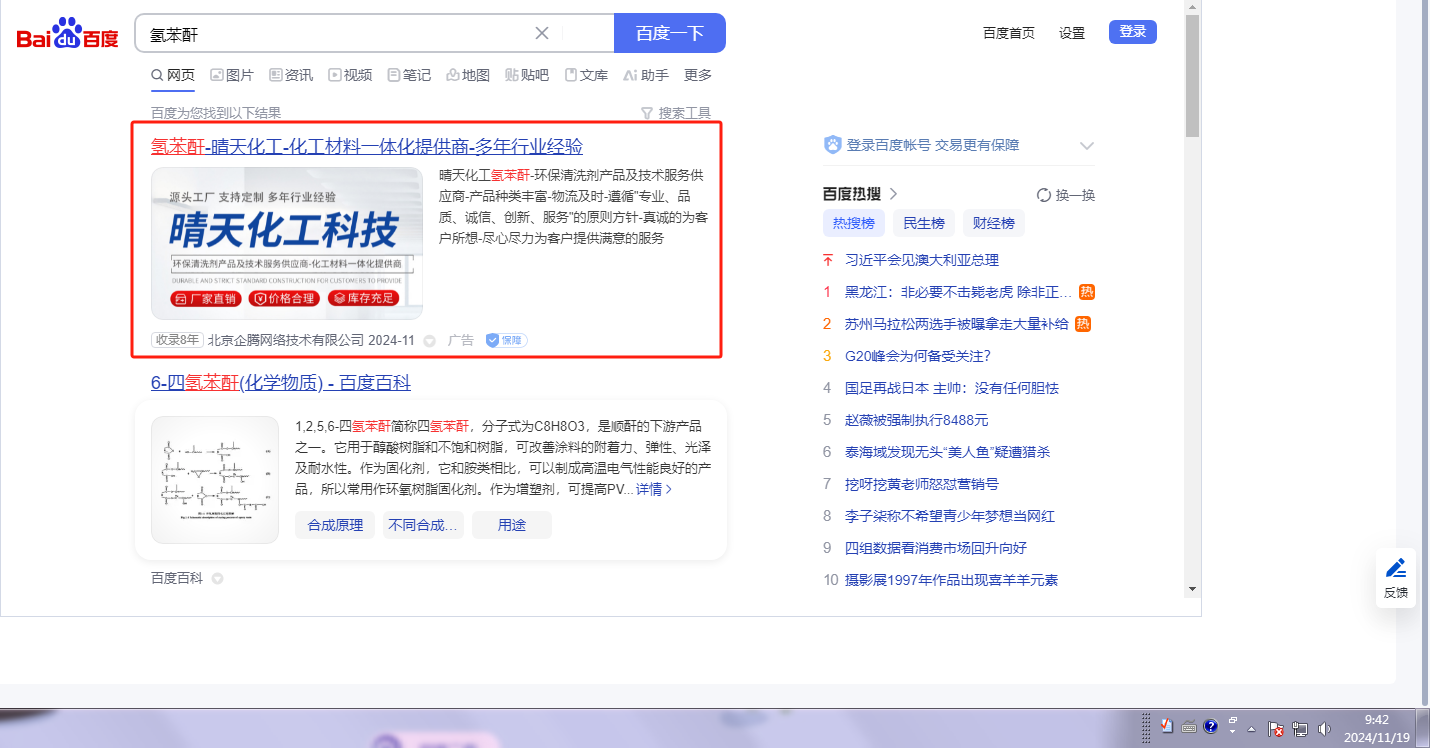Switch to the 文库 tab
The image size is (1430, 748).
coord(586,75)
